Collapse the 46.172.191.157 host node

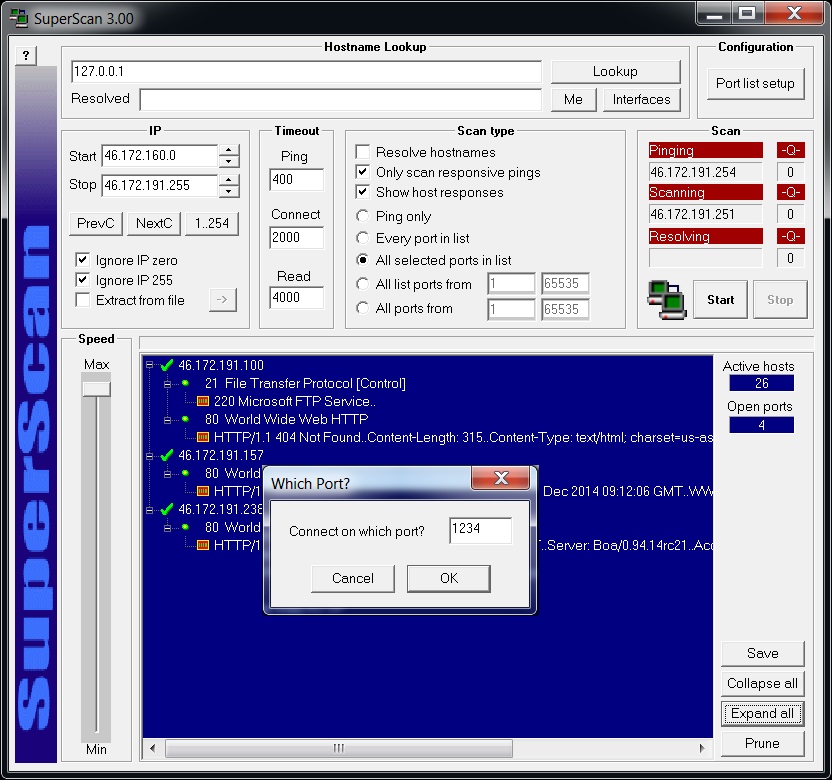[x=150, y=456]
